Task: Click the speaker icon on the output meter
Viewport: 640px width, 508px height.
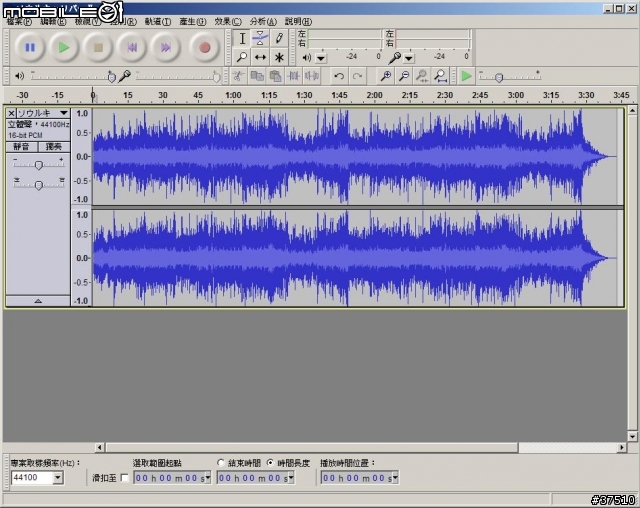Action: [x=307, y=58]
